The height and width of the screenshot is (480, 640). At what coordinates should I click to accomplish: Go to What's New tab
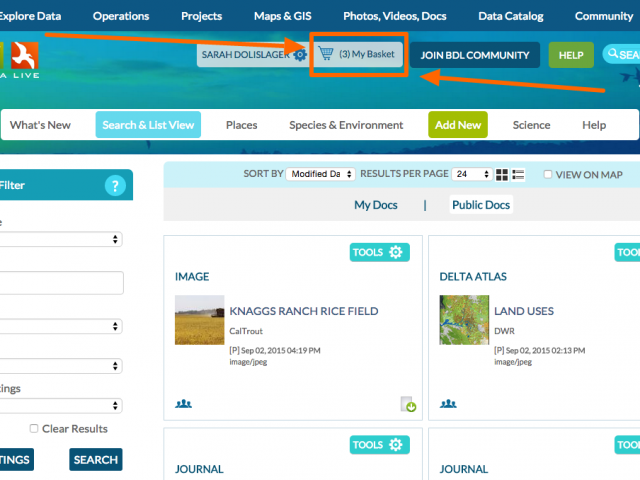40,125
